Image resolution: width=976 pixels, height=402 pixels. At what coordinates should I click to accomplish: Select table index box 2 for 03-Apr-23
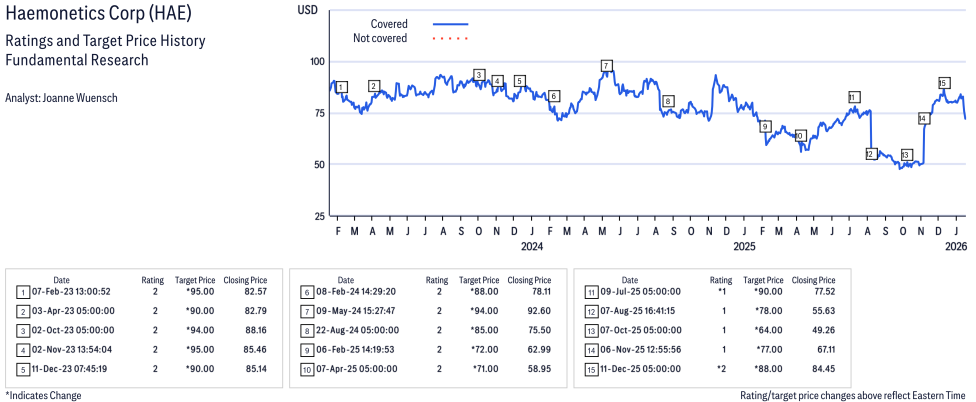coord(22,311)
